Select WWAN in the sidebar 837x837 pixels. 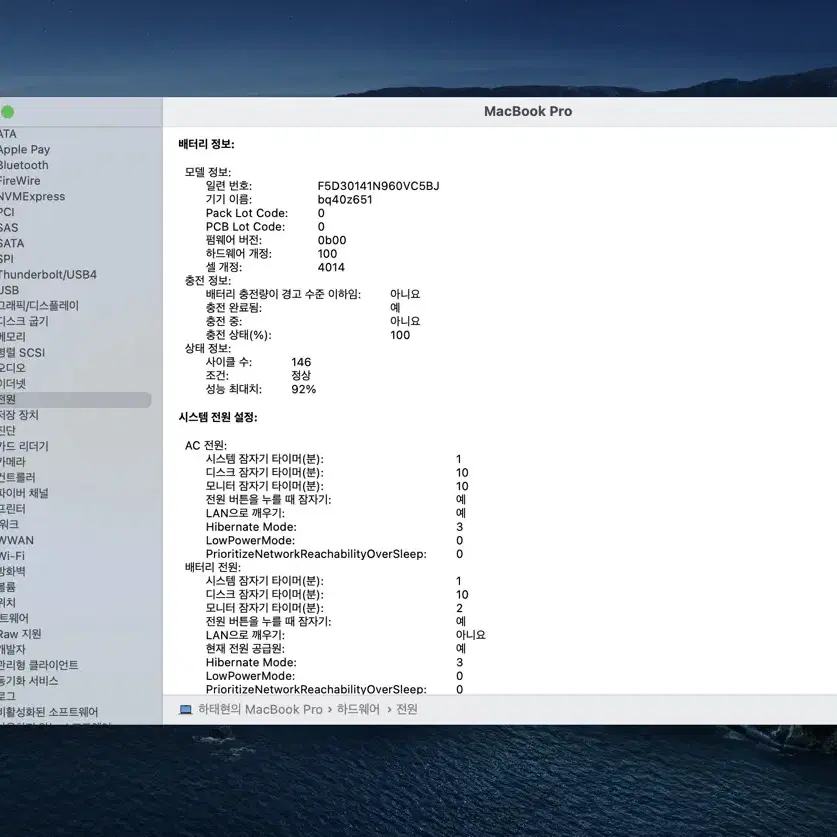point(17,540)
